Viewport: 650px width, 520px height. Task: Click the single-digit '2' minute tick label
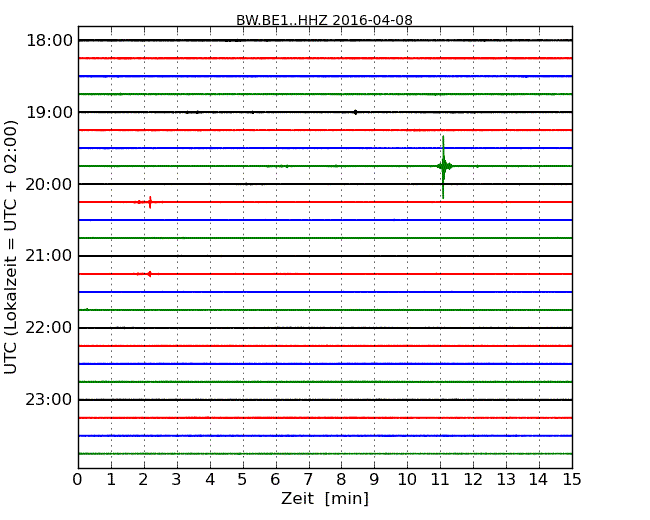tap(144, 480)
